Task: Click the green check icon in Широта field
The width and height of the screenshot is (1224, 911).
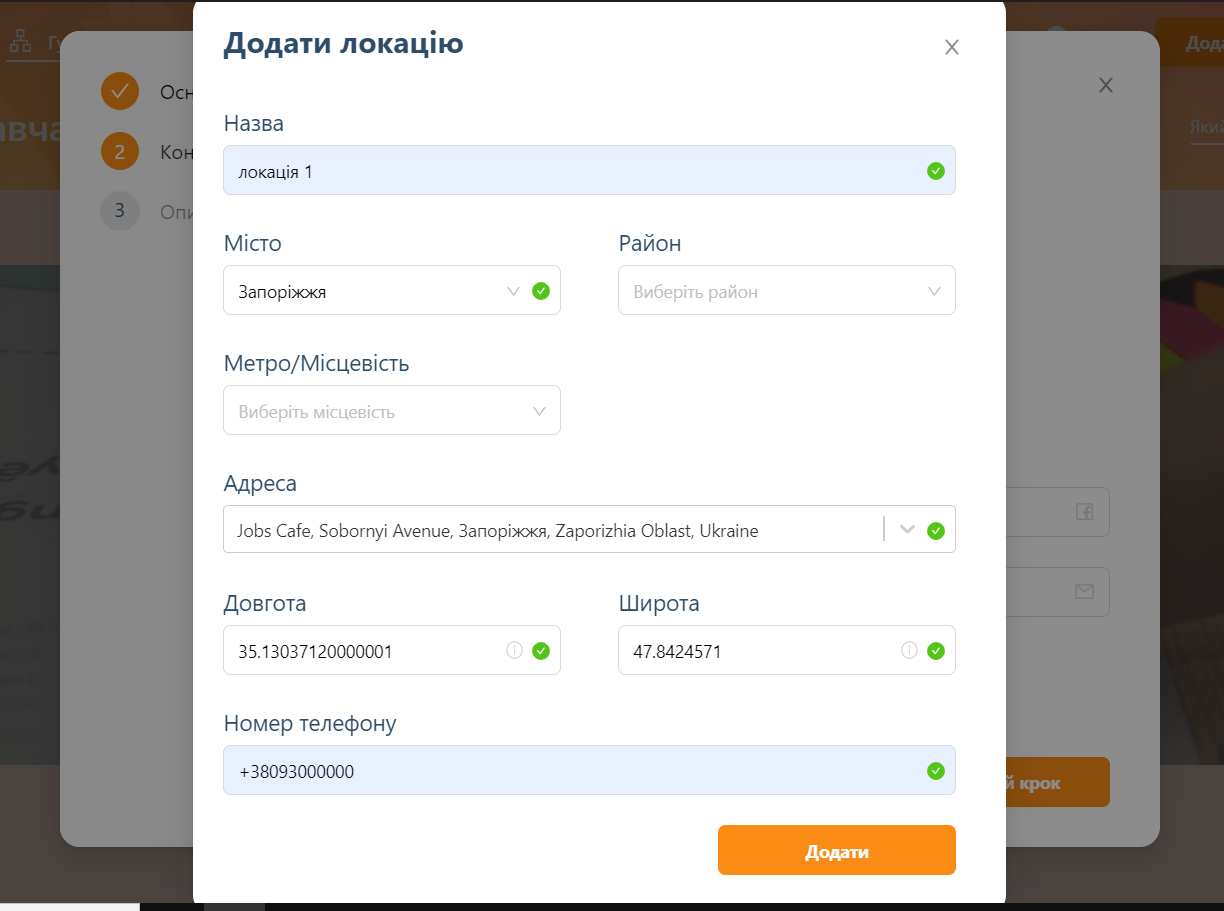Action: coord(936,651)
